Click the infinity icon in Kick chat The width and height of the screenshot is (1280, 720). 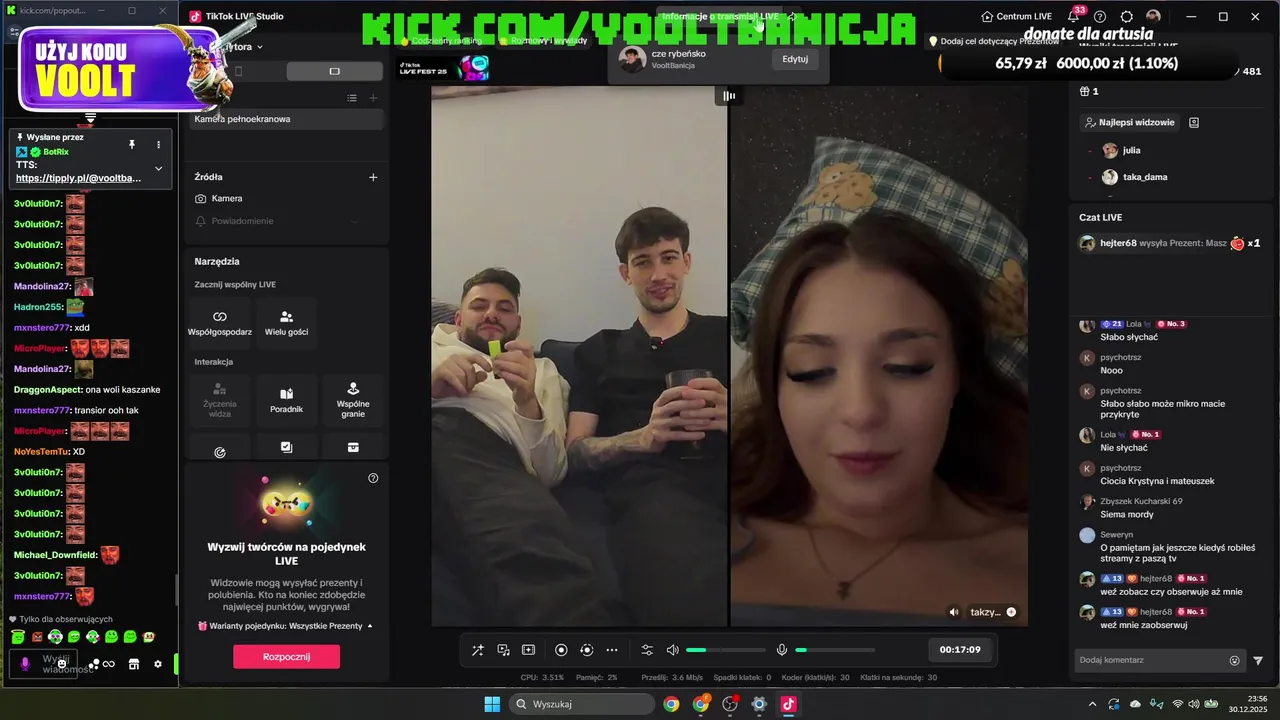coord(108,663)
